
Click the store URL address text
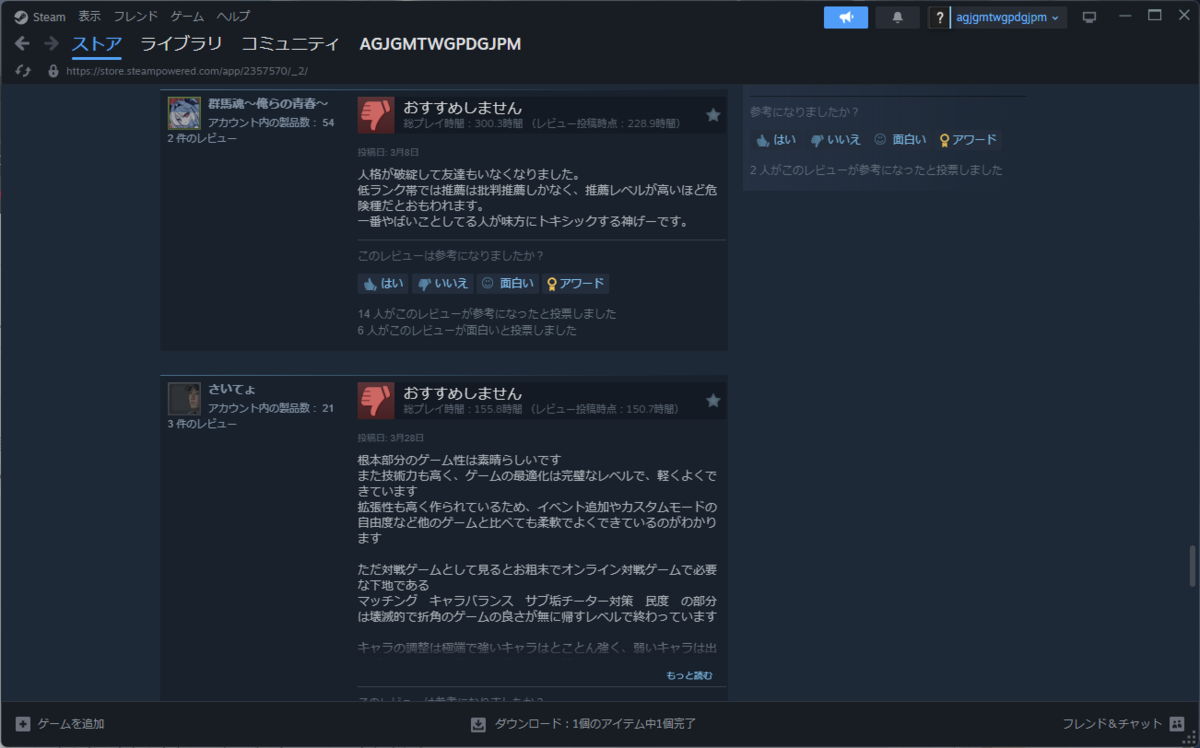187,71
